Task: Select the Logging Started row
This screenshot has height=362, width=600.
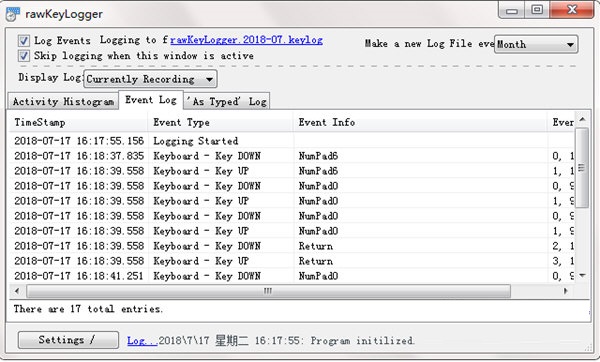Action: tap(292, 141)
